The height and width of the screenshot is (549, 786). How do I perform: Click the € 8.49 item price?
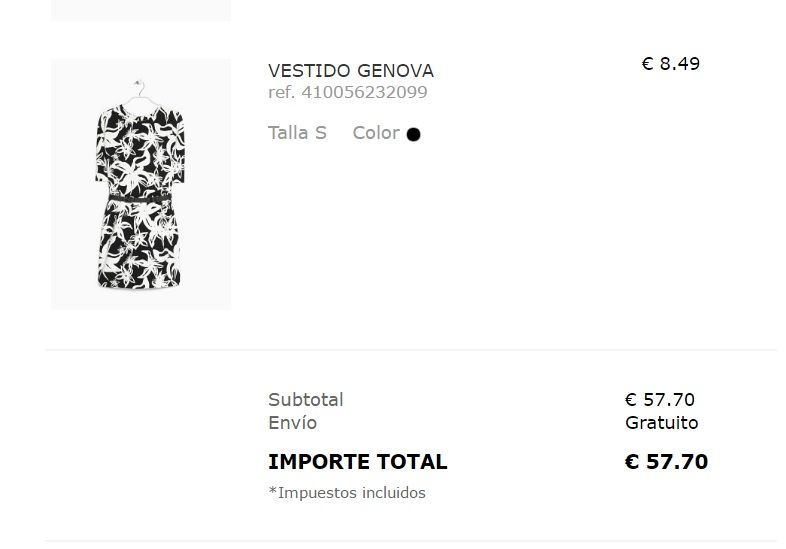tap(670, 64)
